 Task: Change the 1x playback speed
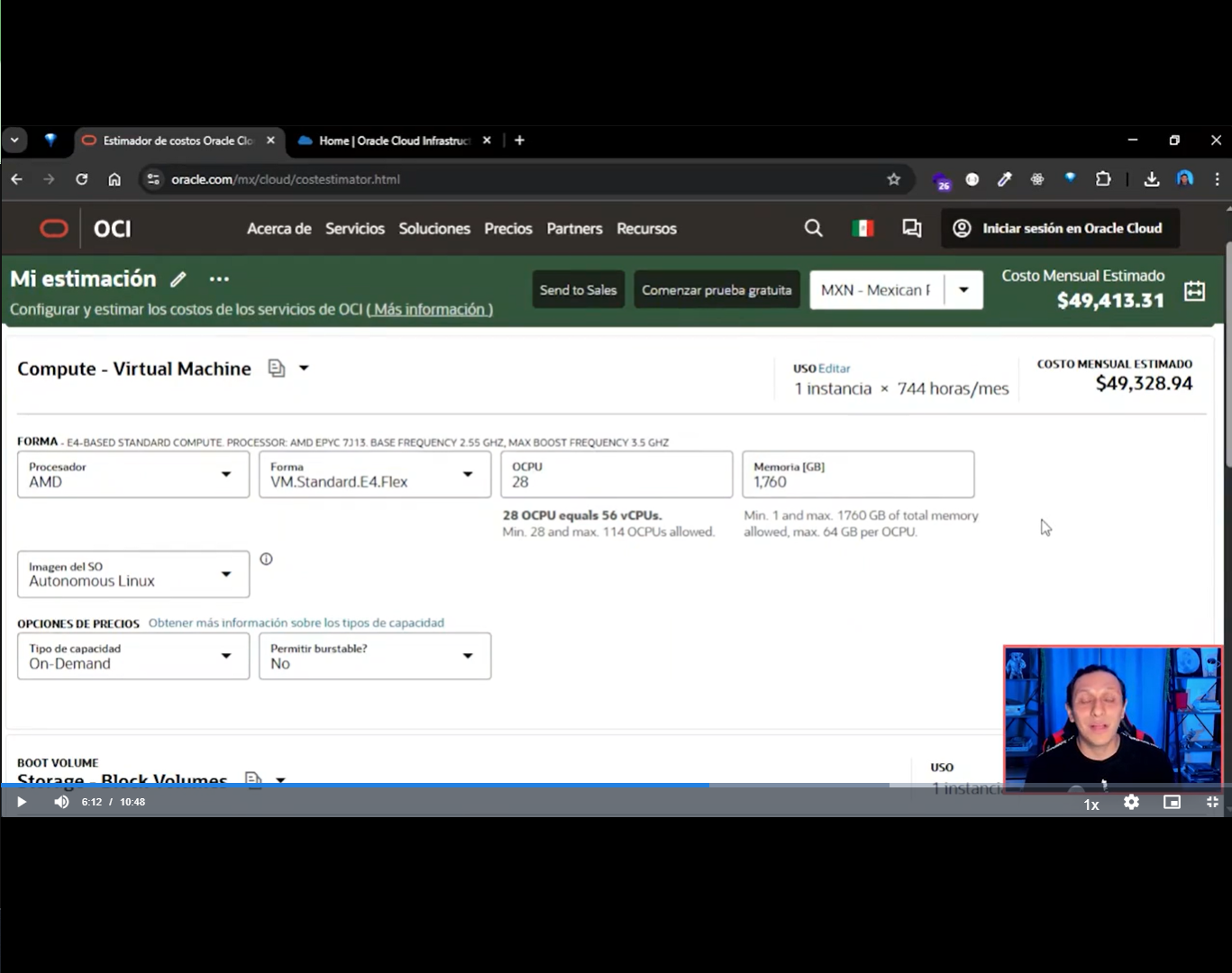pyautogui.click(x=1091, y=804)
